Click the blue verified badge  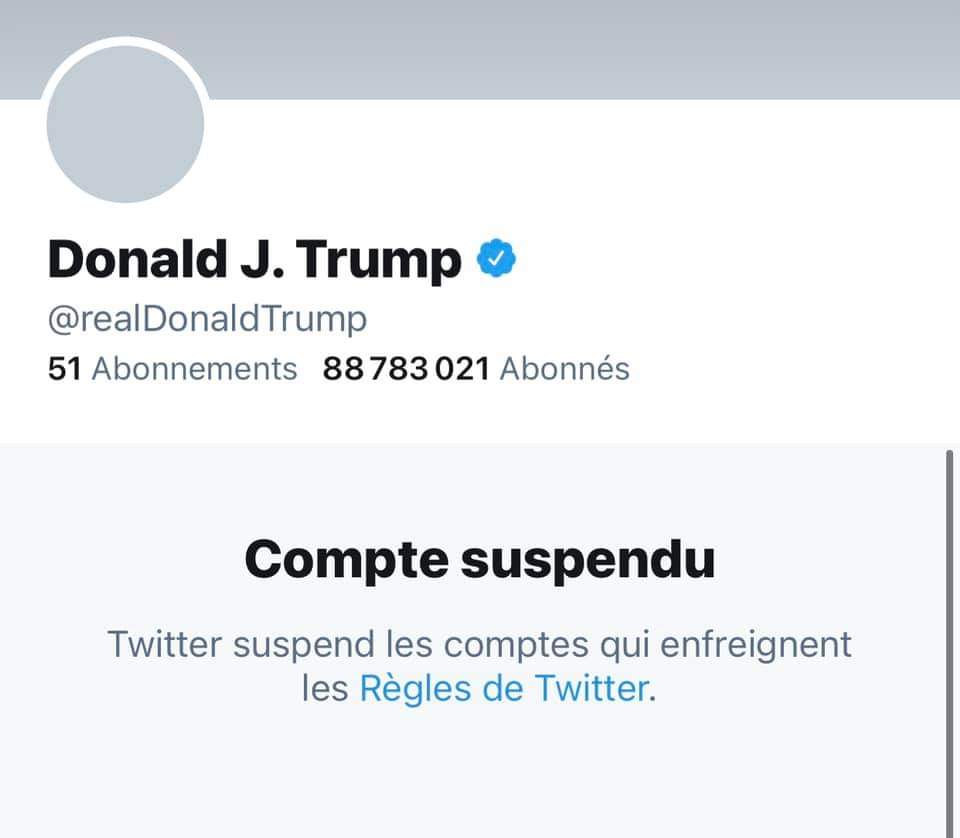tap(496, 260)
